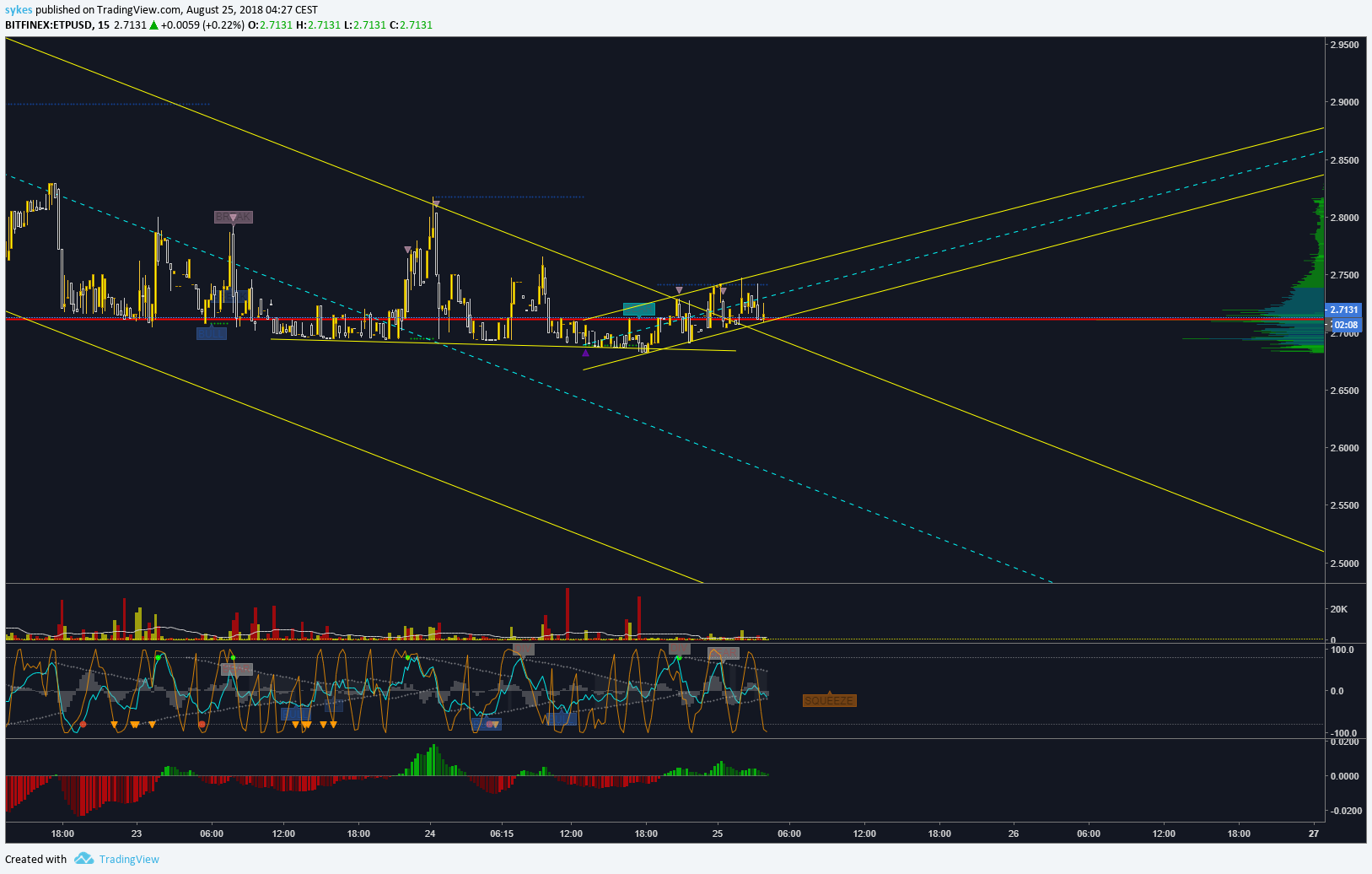Viewport: 1372px width, 874px height.
Task: Click the +0.0059 (+0.22%) change value
Action: click(202, 24)
